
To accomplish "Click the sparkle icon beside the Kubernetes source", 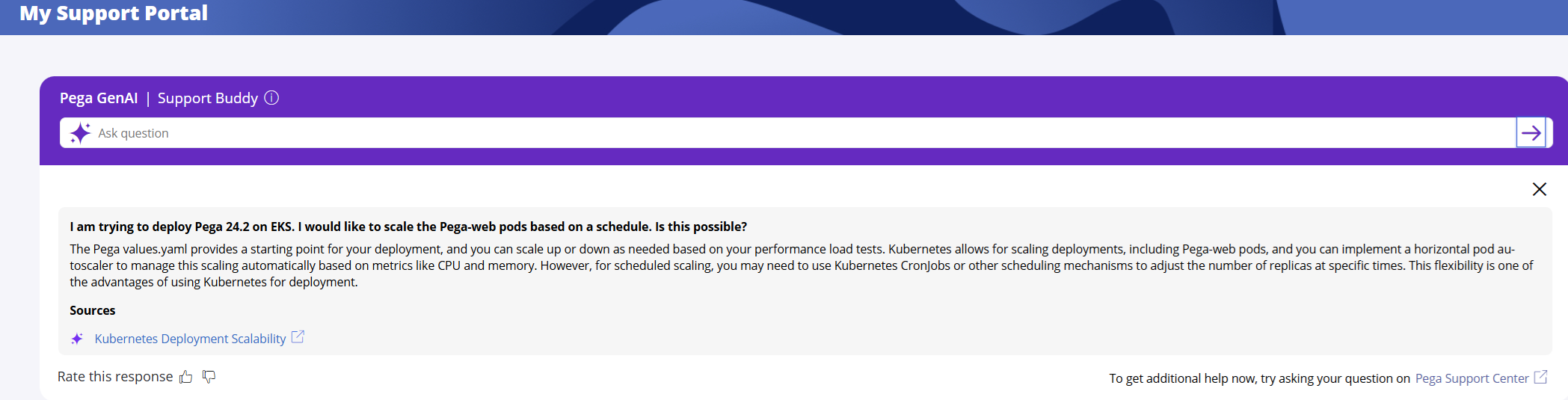I will pos(77,339).
